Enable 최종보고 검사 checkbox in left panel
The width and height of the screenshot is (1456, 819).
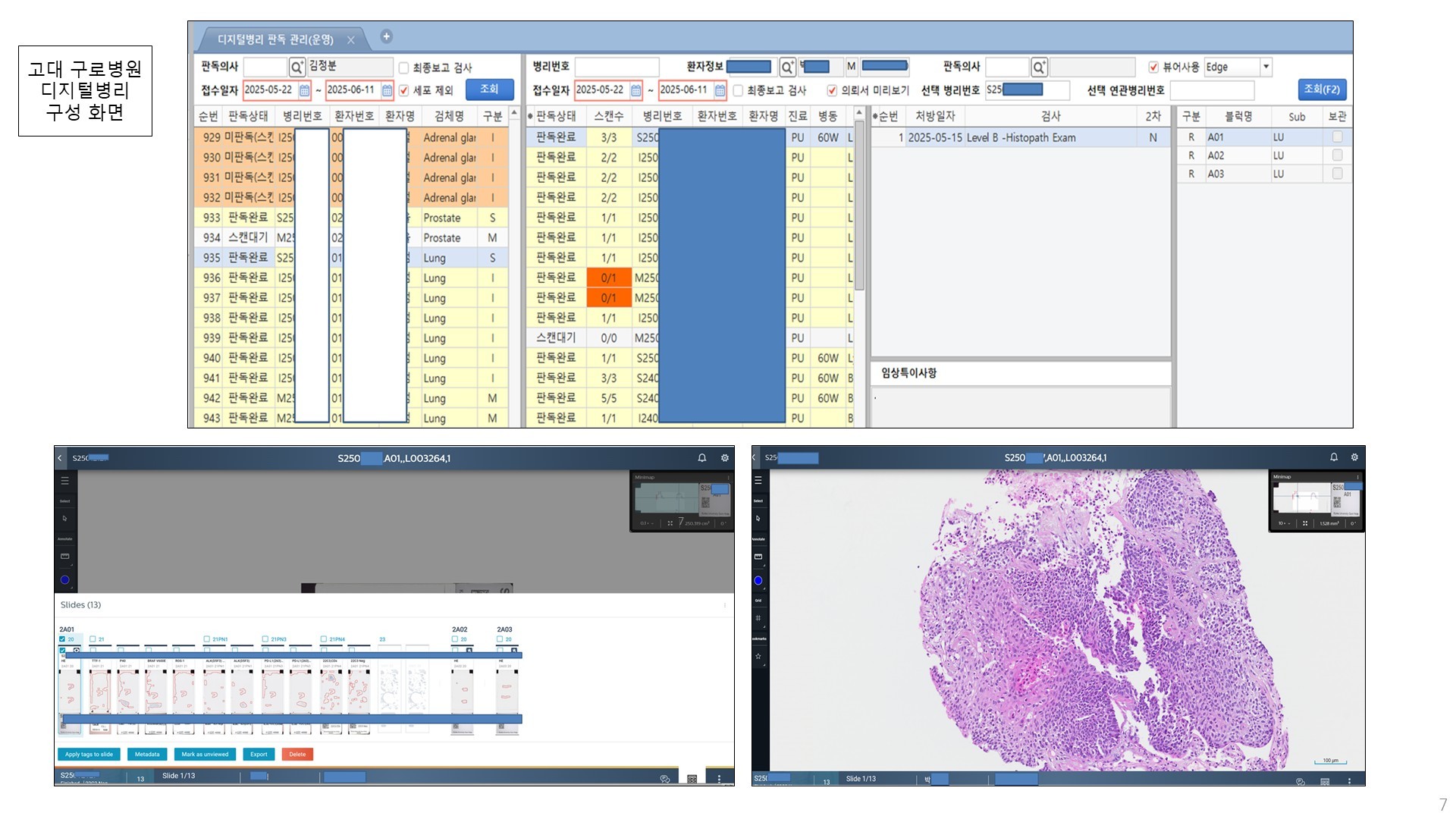click(404, 67)
